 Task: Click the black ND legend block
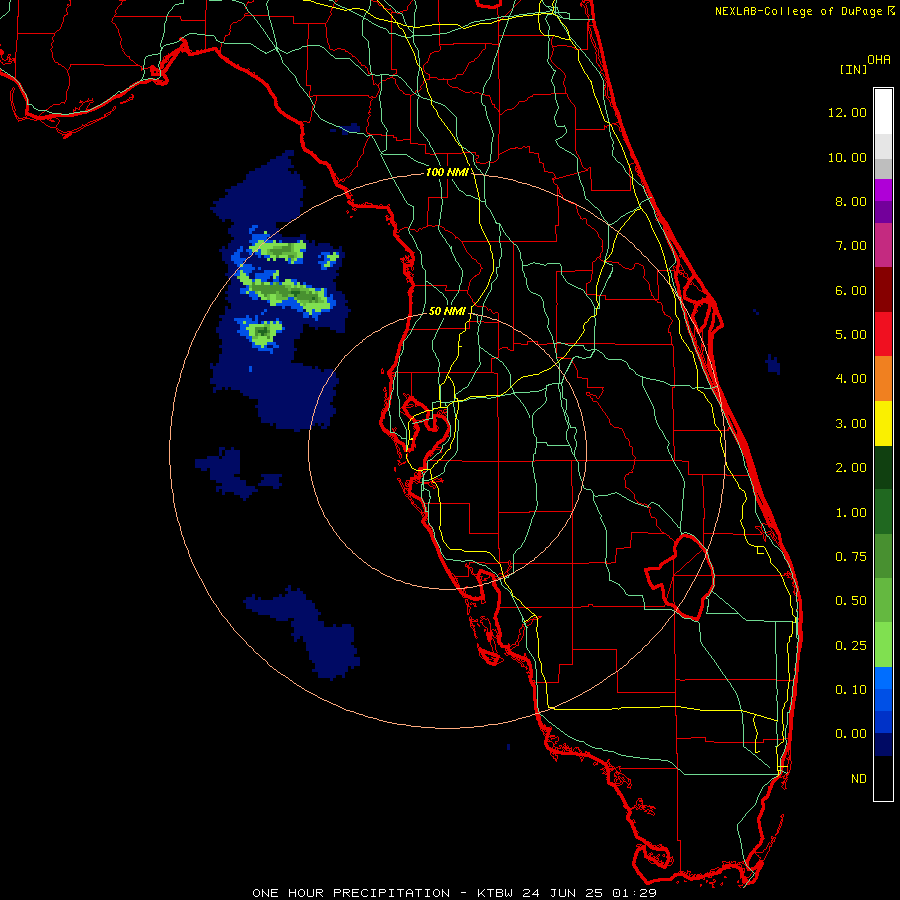pyautogui.click(x=883, y=778)
